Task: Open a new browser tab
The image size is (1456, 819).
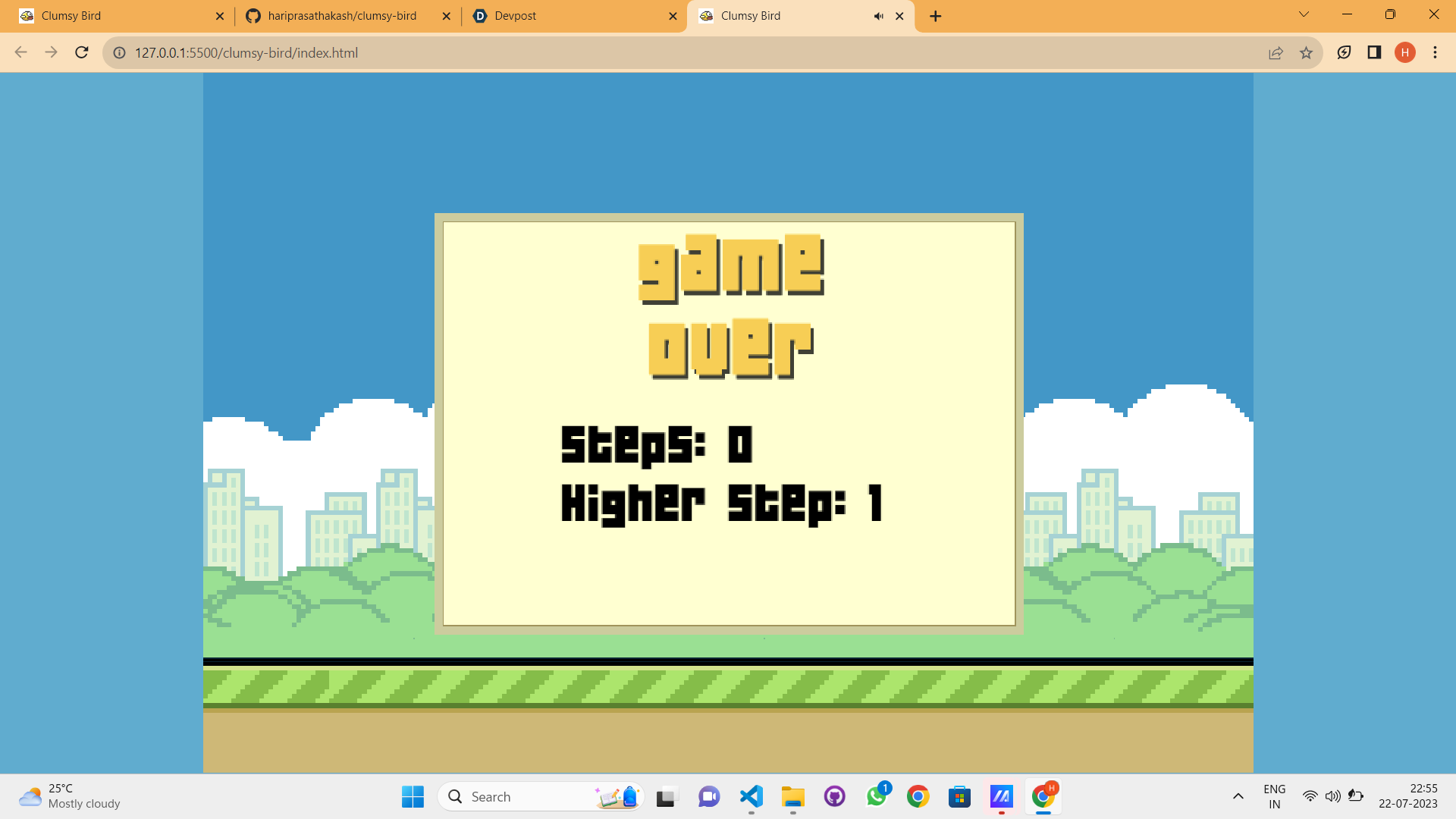Action: tap(935, 16)
